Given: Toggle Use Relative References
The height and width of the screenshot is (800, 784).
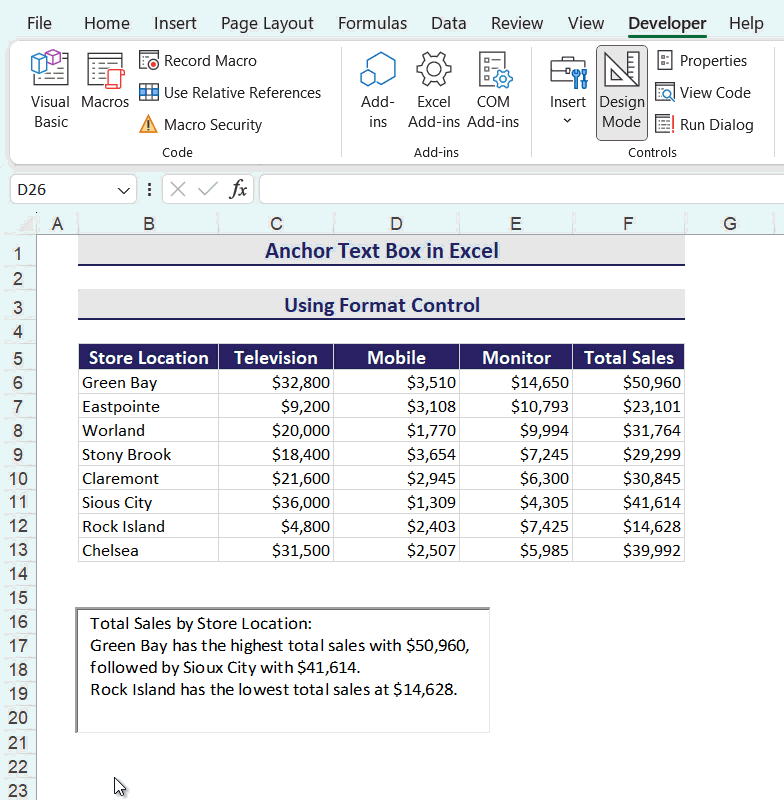Looking at the screenshot, I should tap(230, 93).
